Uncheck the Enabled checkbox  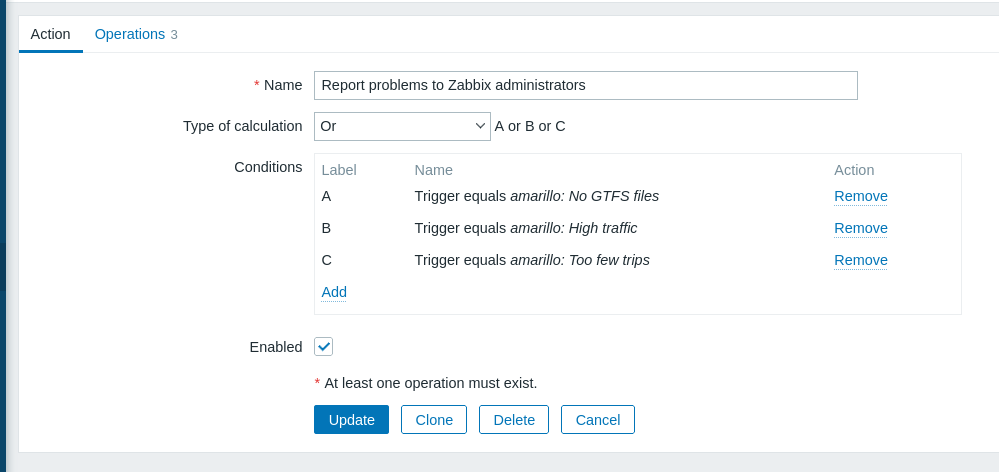point(323,347)
